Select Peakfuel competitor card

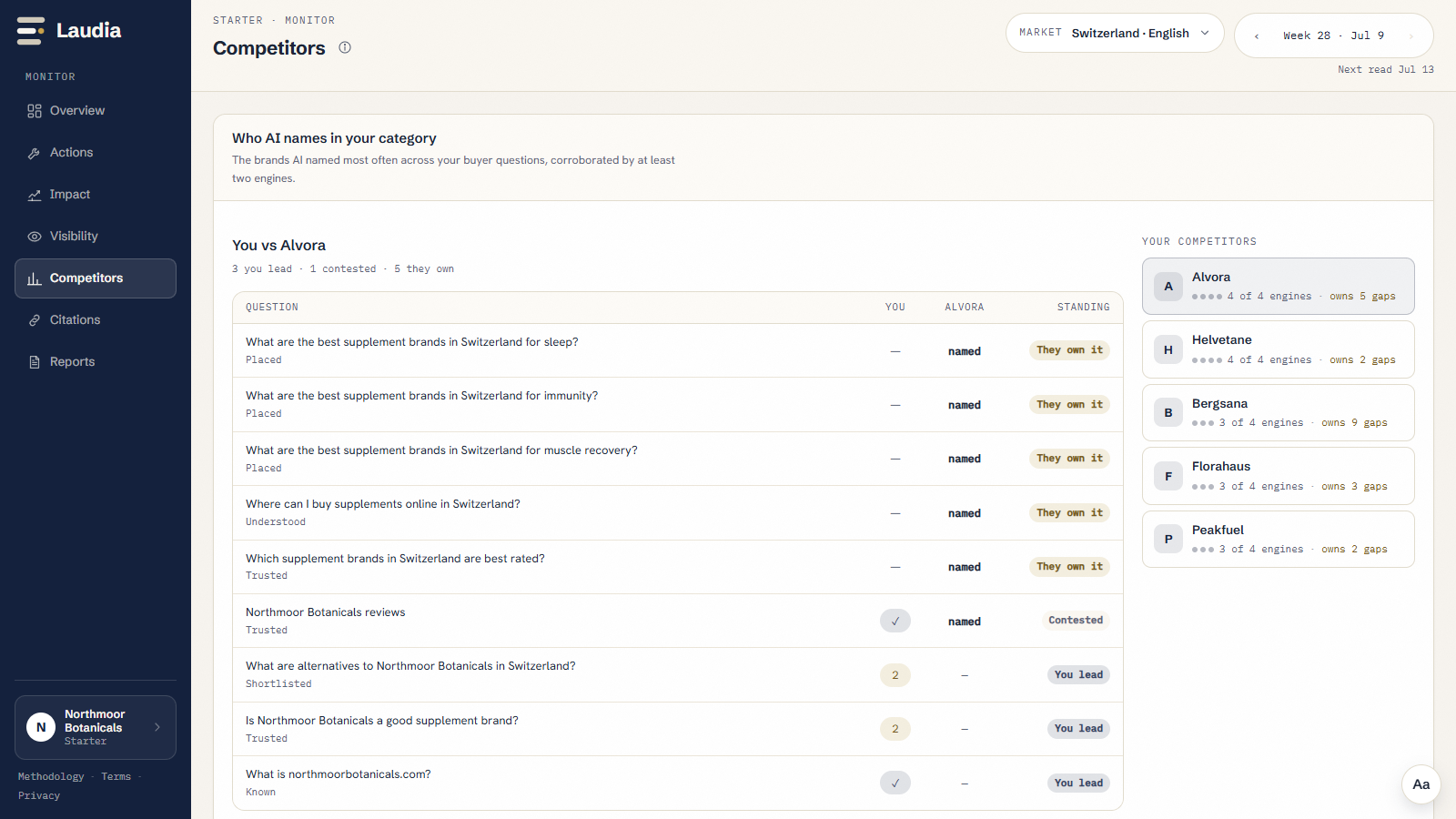(1279, 539)
